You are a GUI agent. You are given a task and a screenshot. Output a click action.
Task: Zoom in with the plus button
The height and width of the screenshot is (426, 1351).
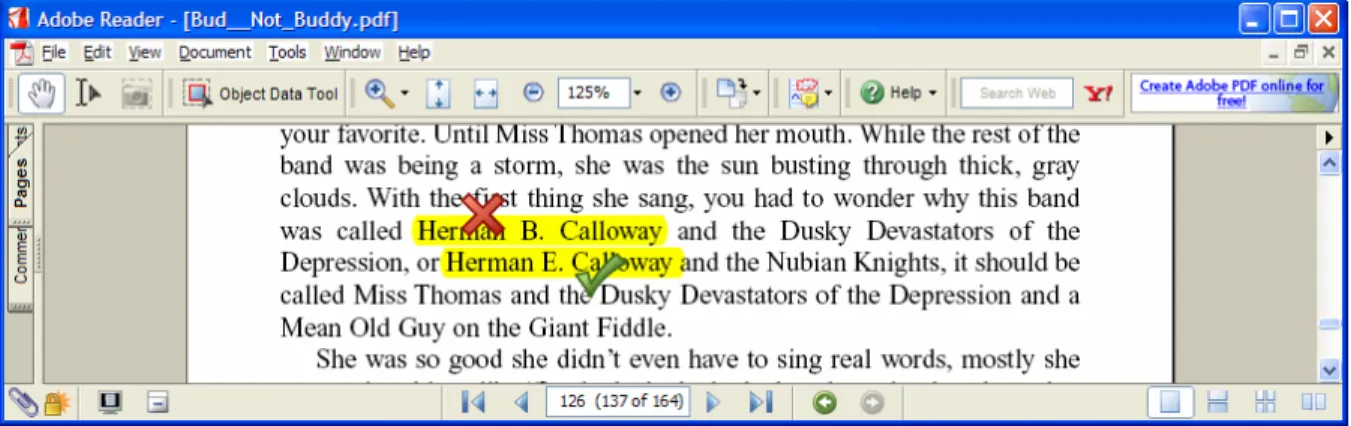point(671,92)
